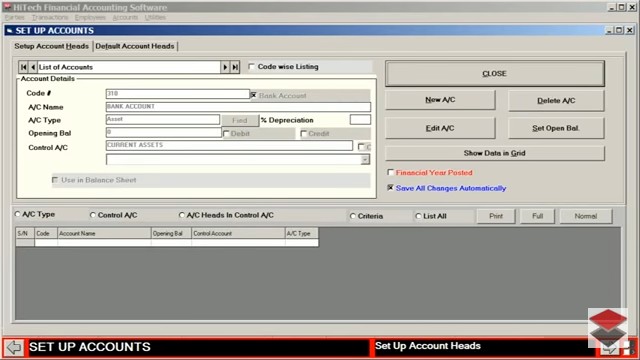Viewport: 640px width, 360px height.
Task: Click Set Open Bal. button
Action: click(556, 128)
